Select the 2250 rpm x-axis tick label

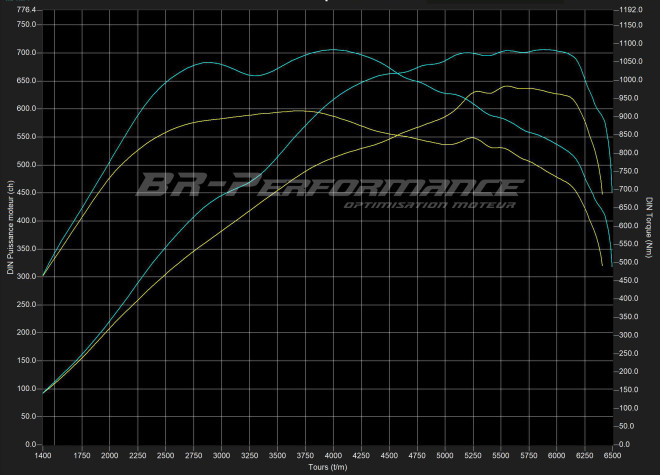138,455
